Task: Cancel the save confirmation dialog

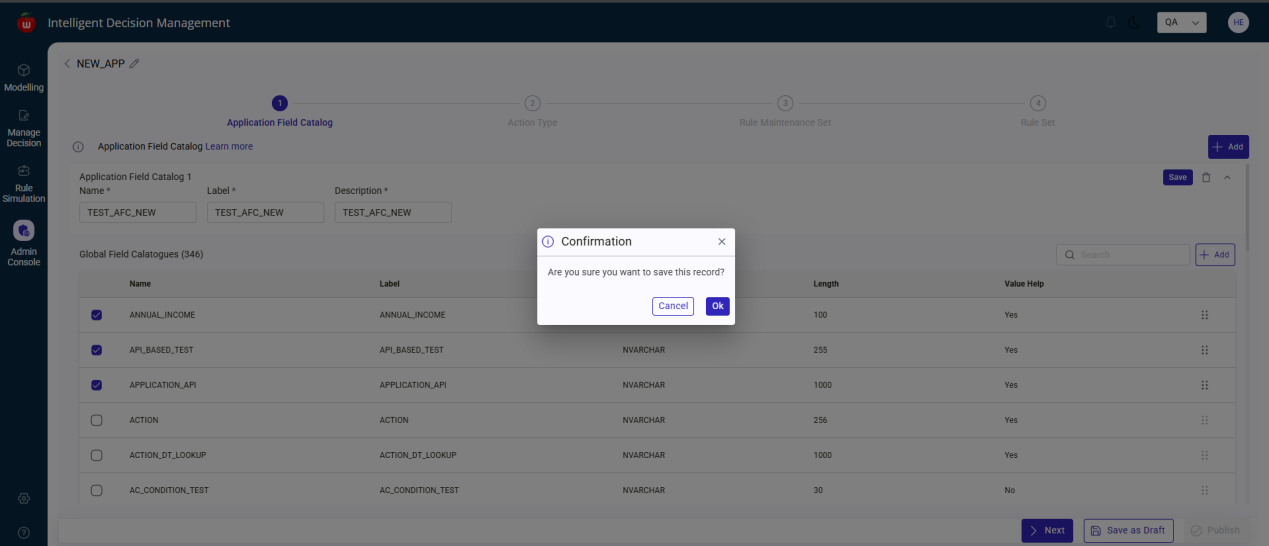Action: coord(673,306)
